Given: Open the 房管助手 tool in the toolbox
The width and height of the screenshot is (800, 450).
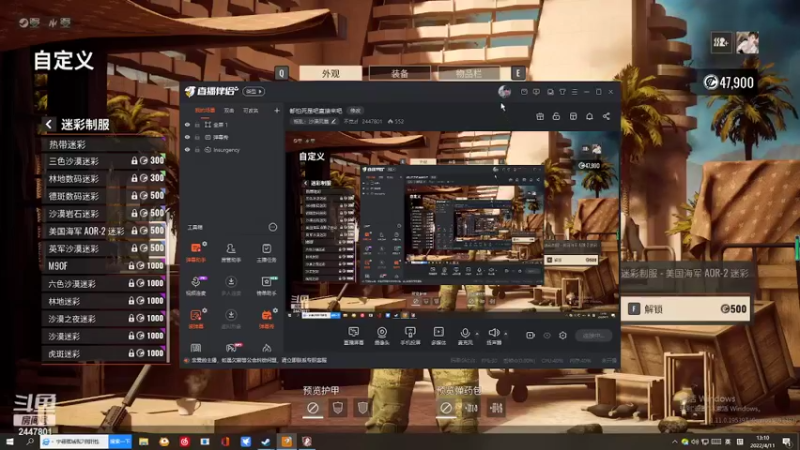Looking at the screenshot, I should (x=231, y=252).
